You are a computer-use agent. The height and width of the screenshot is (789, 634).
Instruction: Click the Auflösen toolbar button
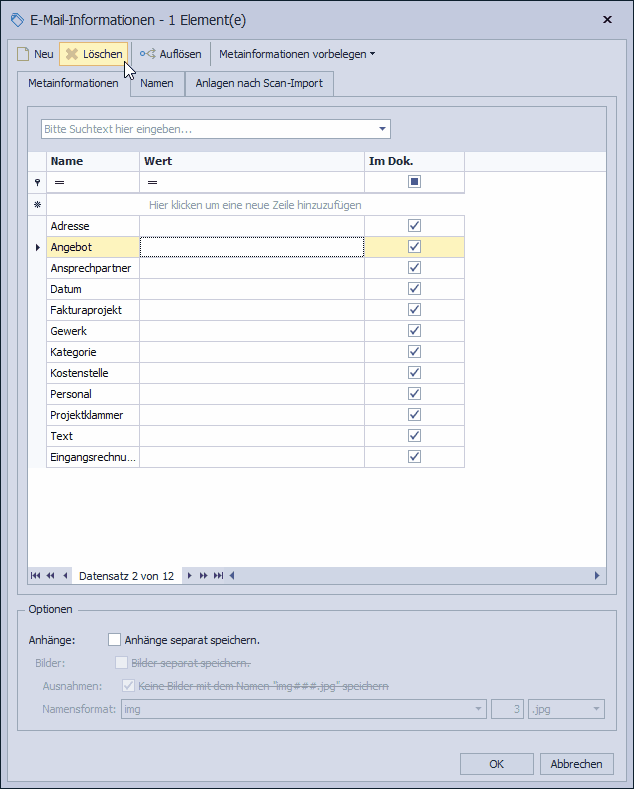(x=171, y=54)
